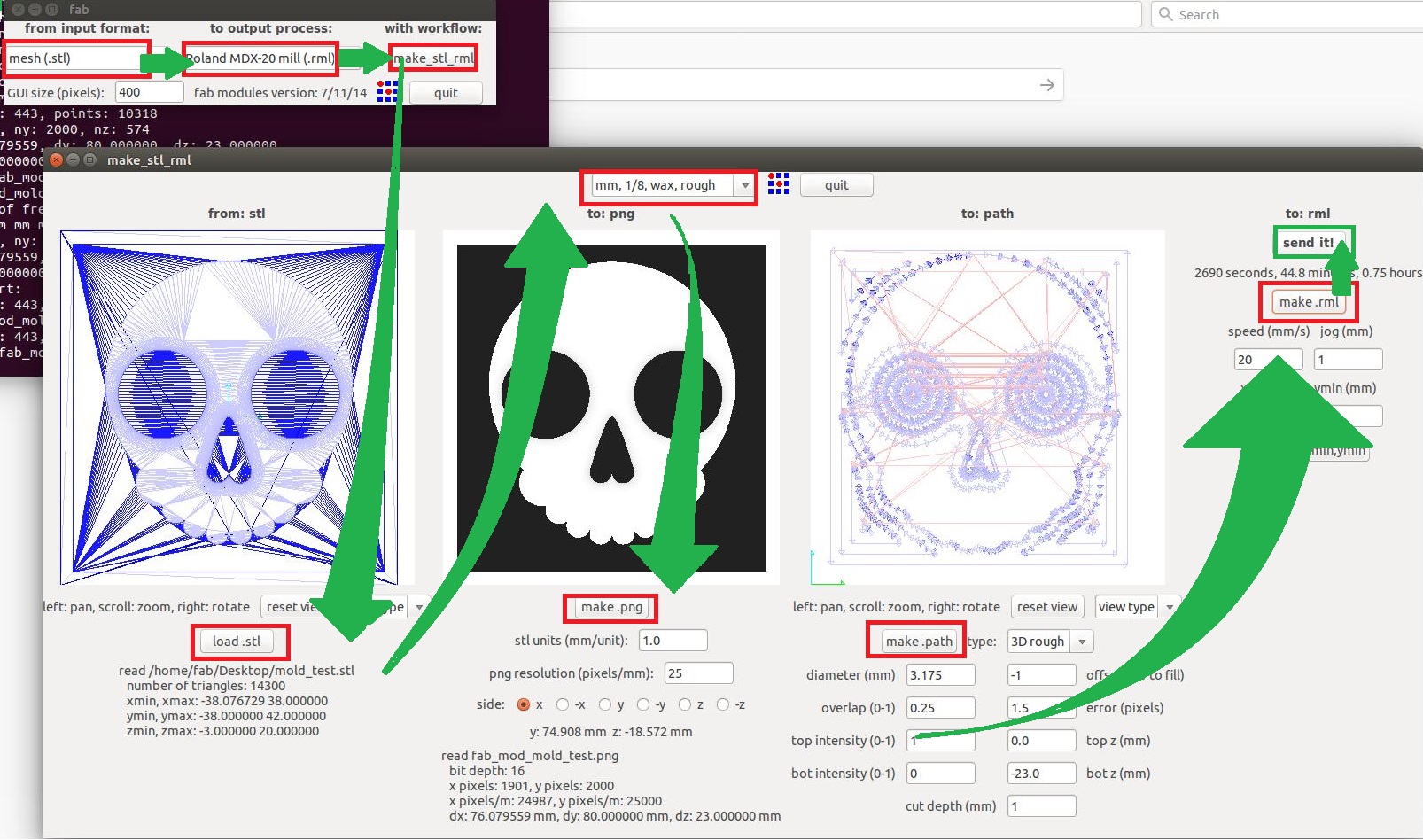Viewport: 1423px width, 840px height.
Task: Click the 'from: stl' heading
Action: pyautogui.click(x=237, y=214)
